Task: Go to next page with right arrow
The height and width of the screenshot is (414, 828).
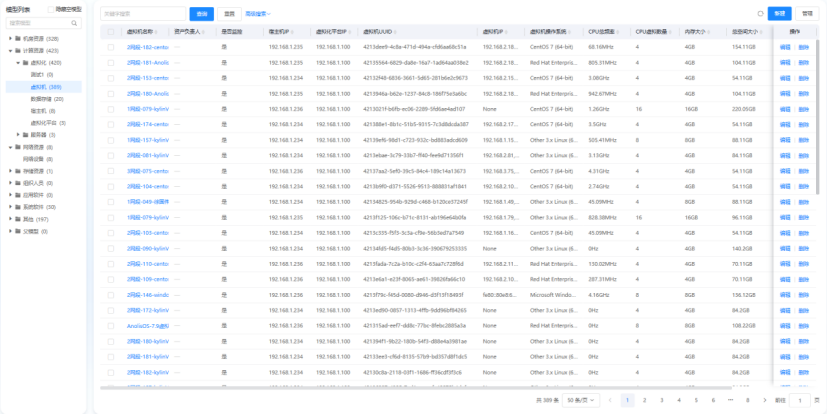Action: tap(765, 400)
